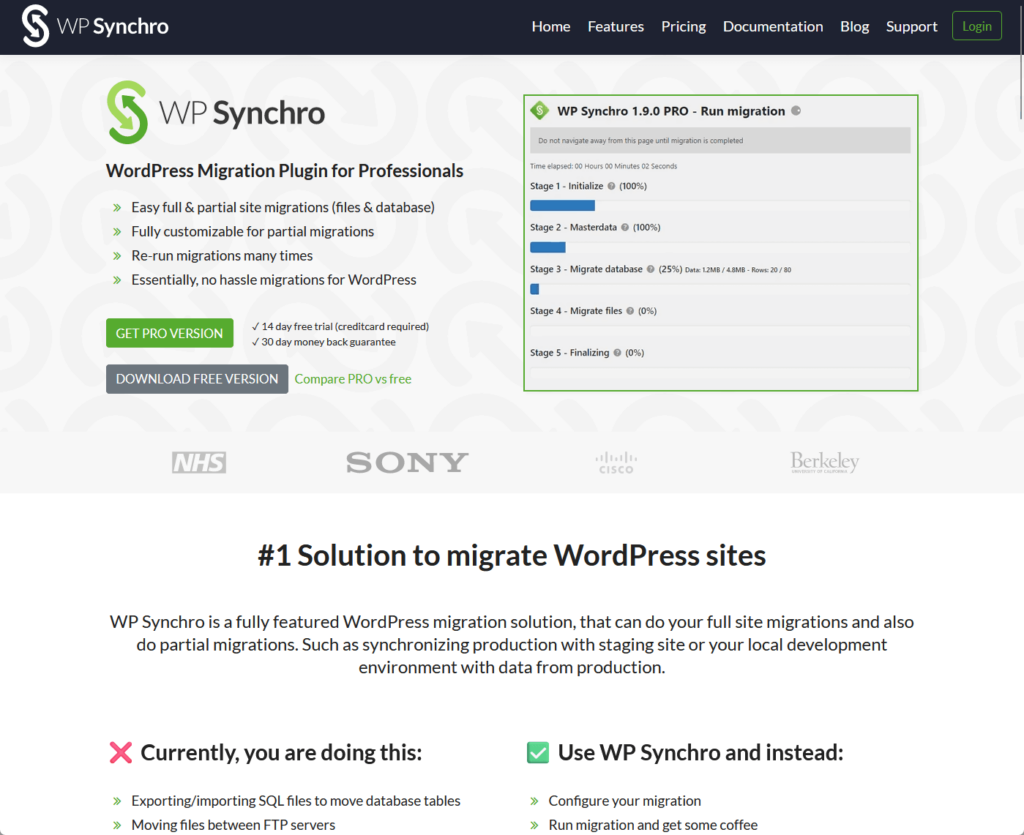Click the help icon next to Stage 5 Finalizing
The image size is (1024, 835).
[x=617, y=353]
